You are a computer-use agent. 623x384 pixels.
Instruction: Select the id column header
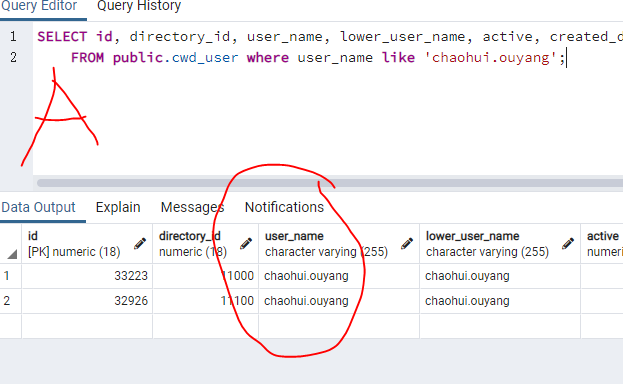[x=87, y=244]
